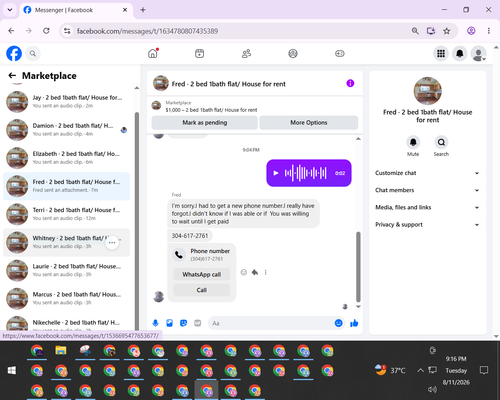Open the Gaming icon in top navigation
The width and height of the screenshot is (500, 400).
(340, 53)
